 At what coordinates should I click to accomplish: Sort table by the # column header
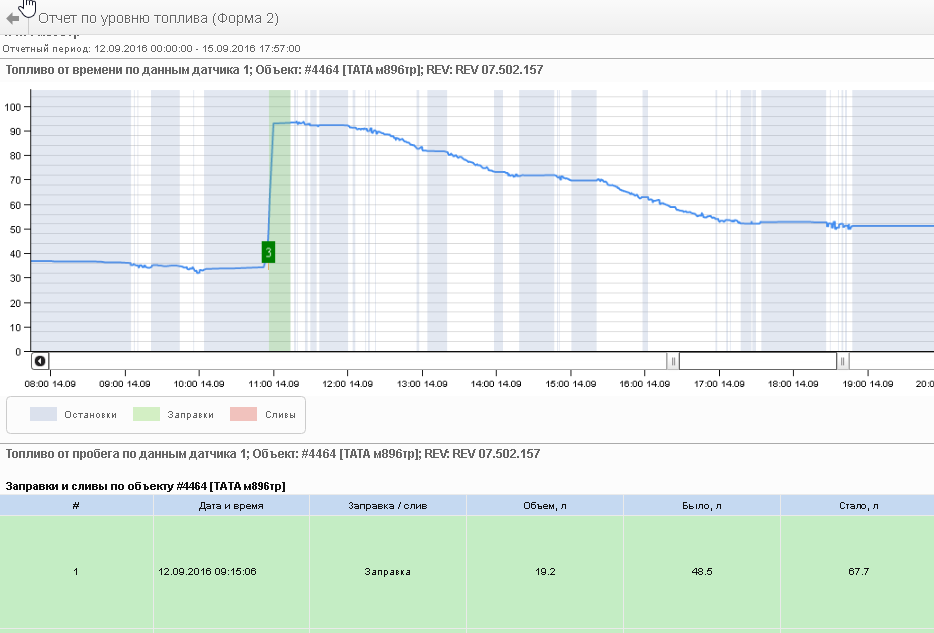click(76, 506)
